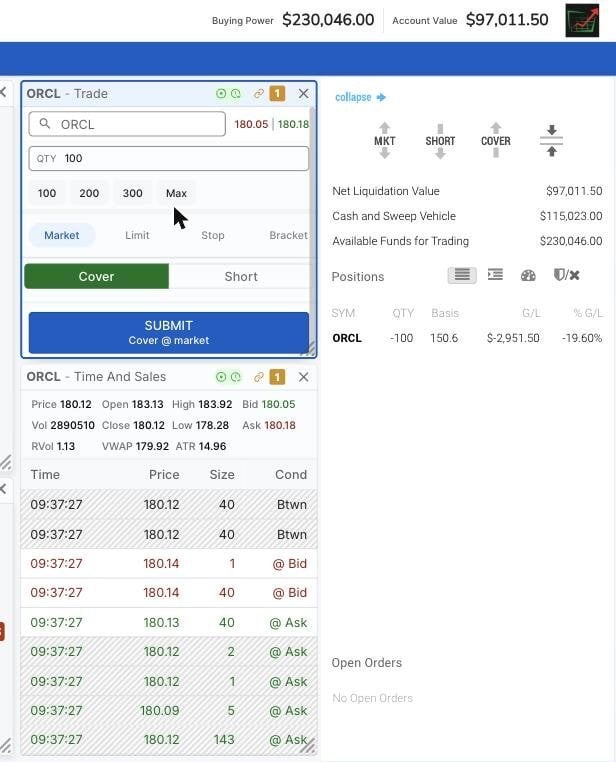Sort time and sales by Size column

point(222,474)
